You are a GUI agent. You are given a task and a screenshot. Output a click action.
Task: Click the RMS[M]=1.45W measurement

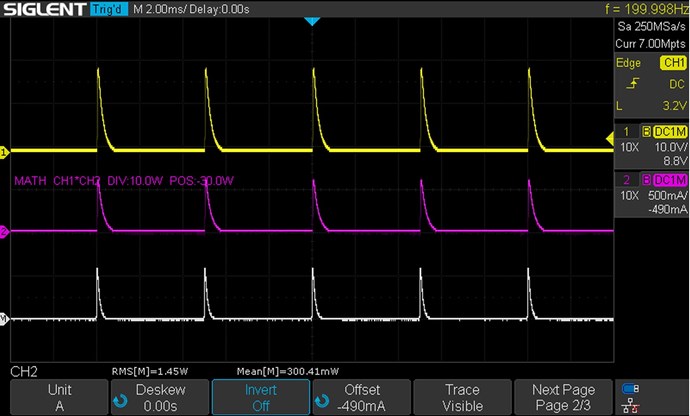tap(150, 372)
